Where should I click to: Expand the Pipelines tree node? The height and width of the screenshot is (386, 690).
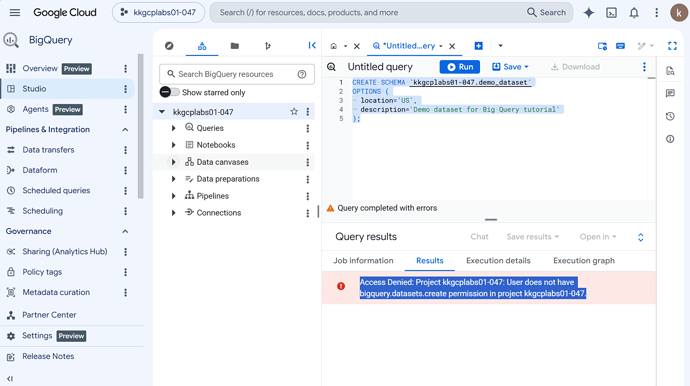[173, 196]
